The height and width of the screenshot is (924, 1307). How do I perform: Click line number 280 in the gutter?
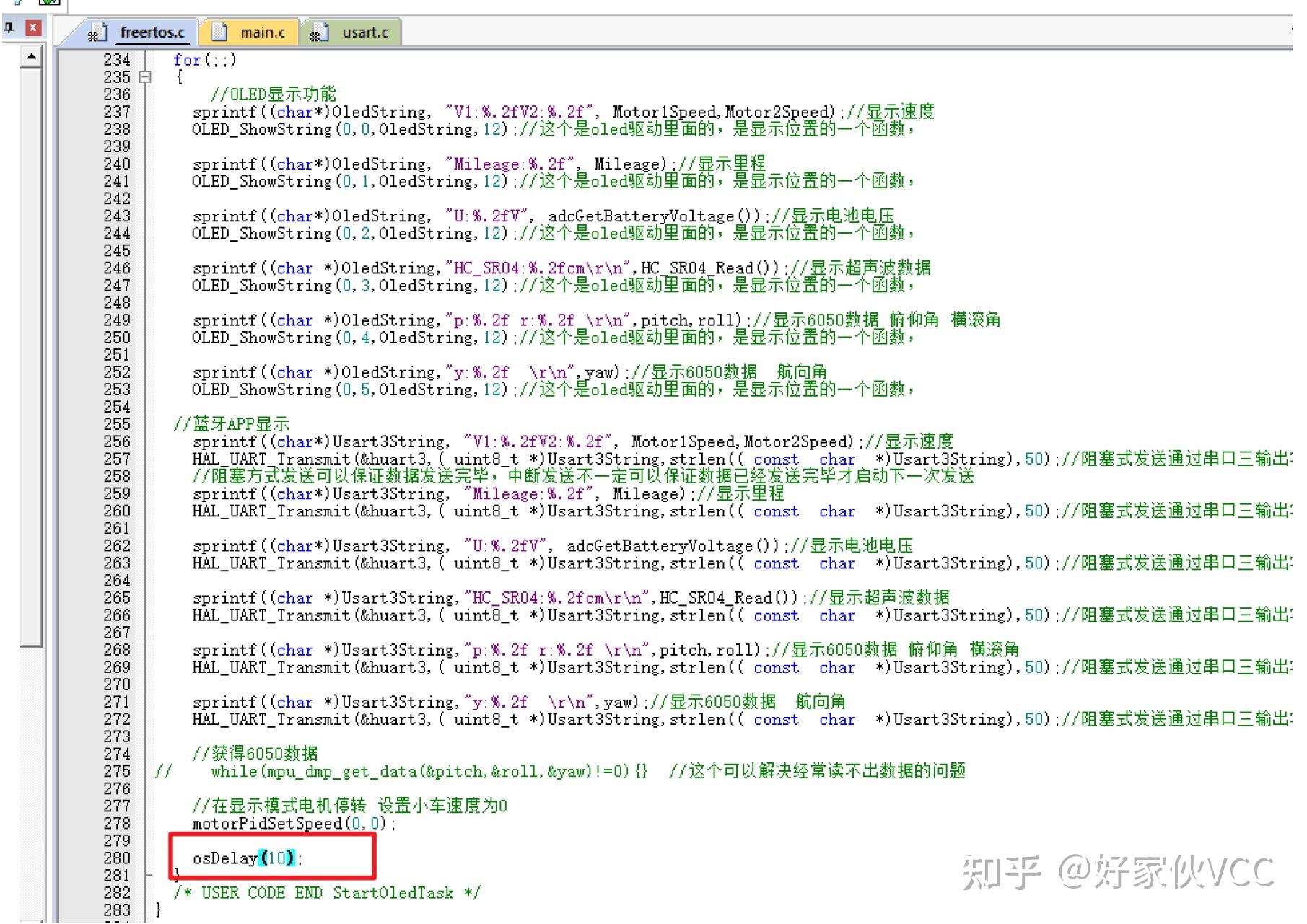pos(117,858)
